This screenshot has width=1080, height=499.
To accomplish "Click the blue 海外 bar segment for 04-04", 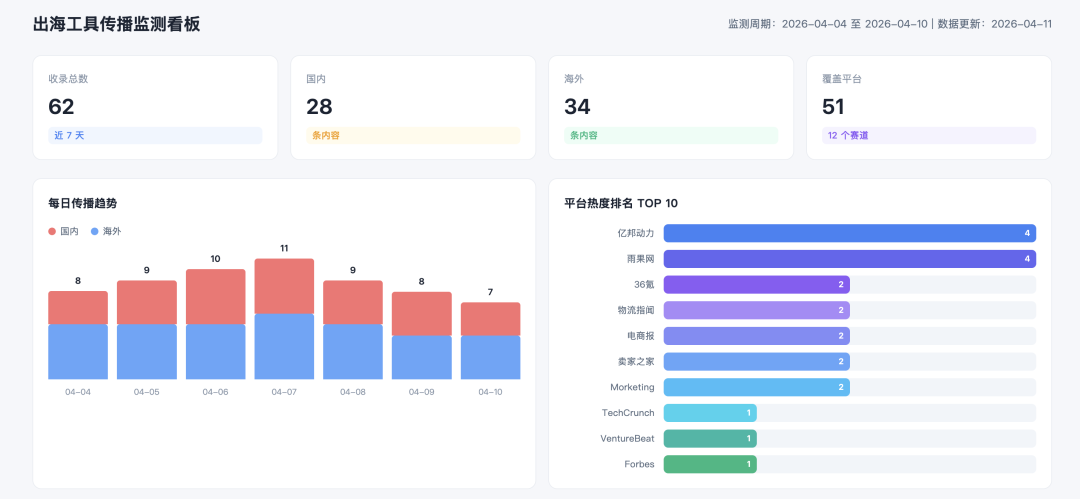I will [x=78, y=351].
